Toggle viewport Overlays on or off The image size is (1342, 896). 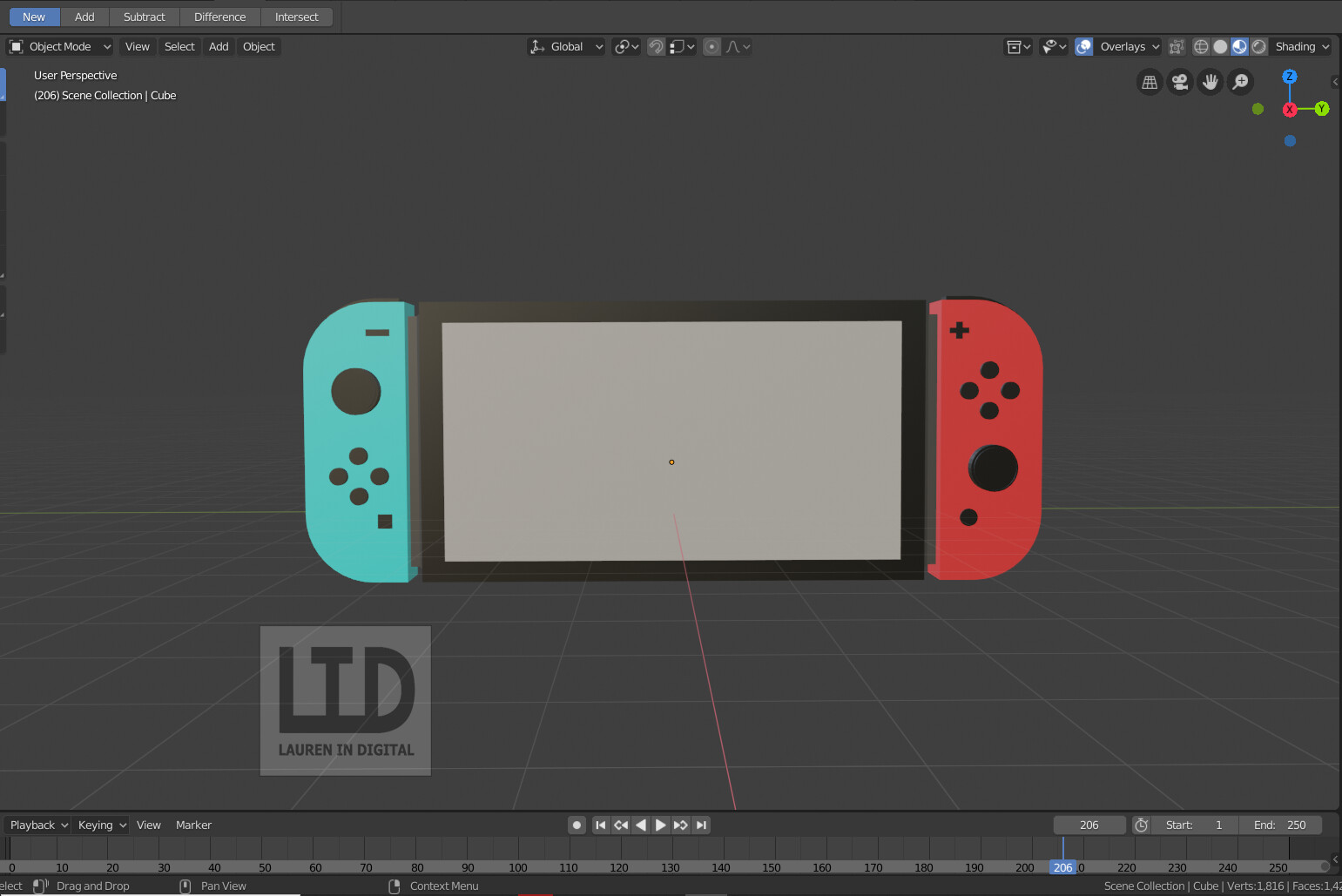1083,46
